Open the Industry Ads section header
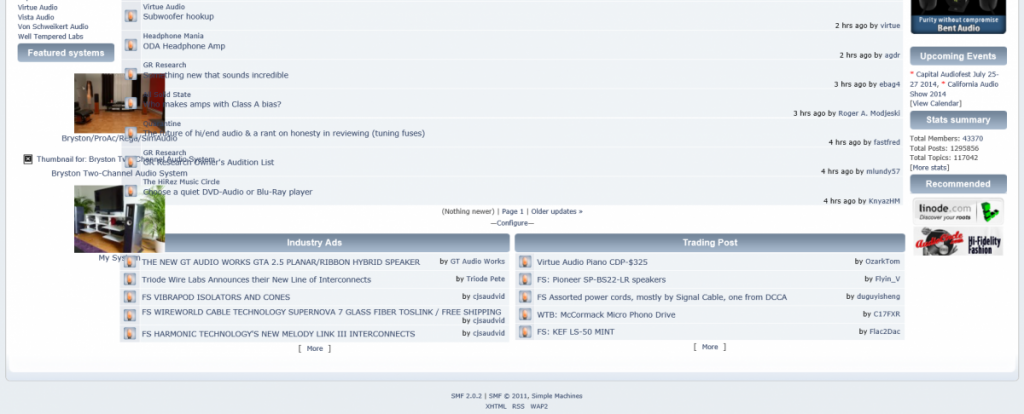The image size is (1024, 414). pyautogui.click(x=315, y=242)
